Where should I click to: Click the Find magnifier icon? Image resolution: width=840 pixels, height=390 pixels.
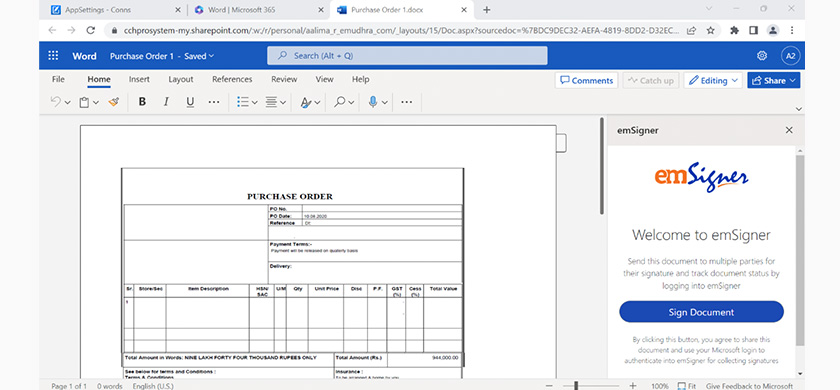[340, 102]
